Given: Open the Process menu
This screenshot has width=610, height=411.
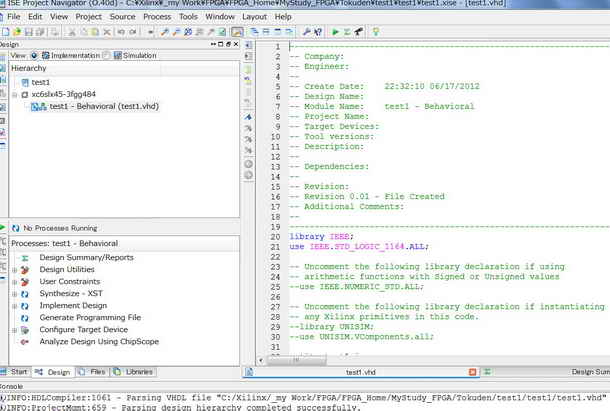Looking at the screenshot, I should (x=157, y=17).
